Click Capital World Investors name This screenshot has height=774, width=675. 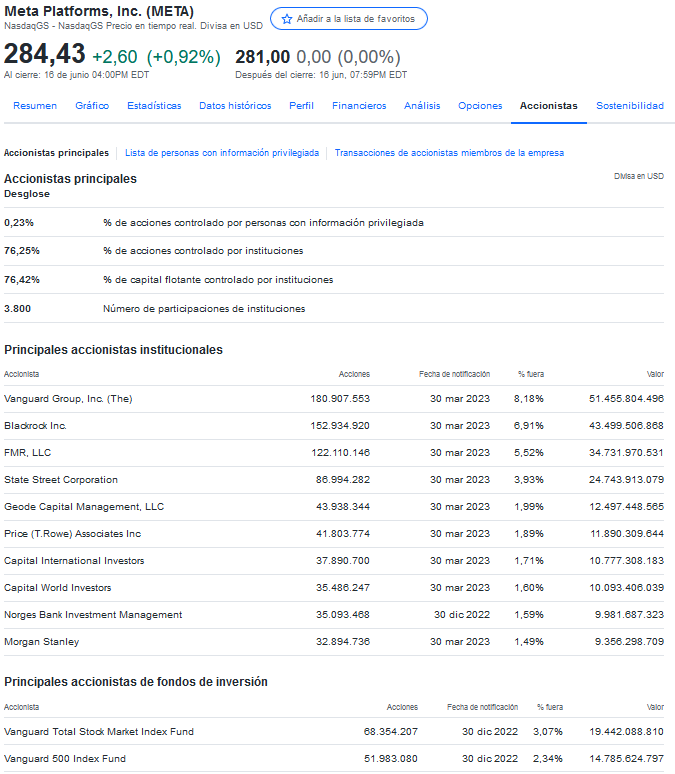(x=58, y=588)
